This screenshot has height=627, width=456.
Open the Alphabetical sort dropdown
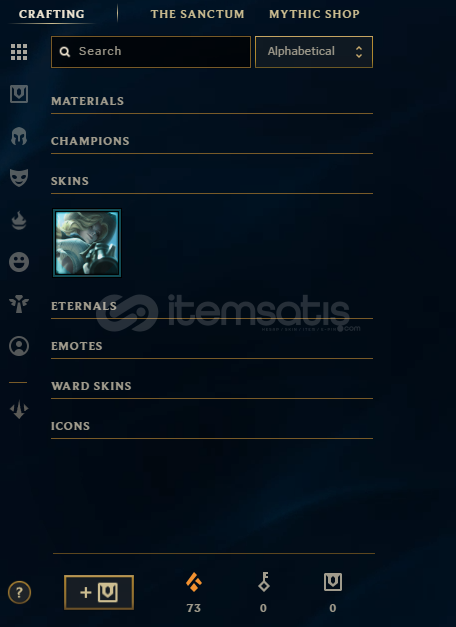pos(314,52)
